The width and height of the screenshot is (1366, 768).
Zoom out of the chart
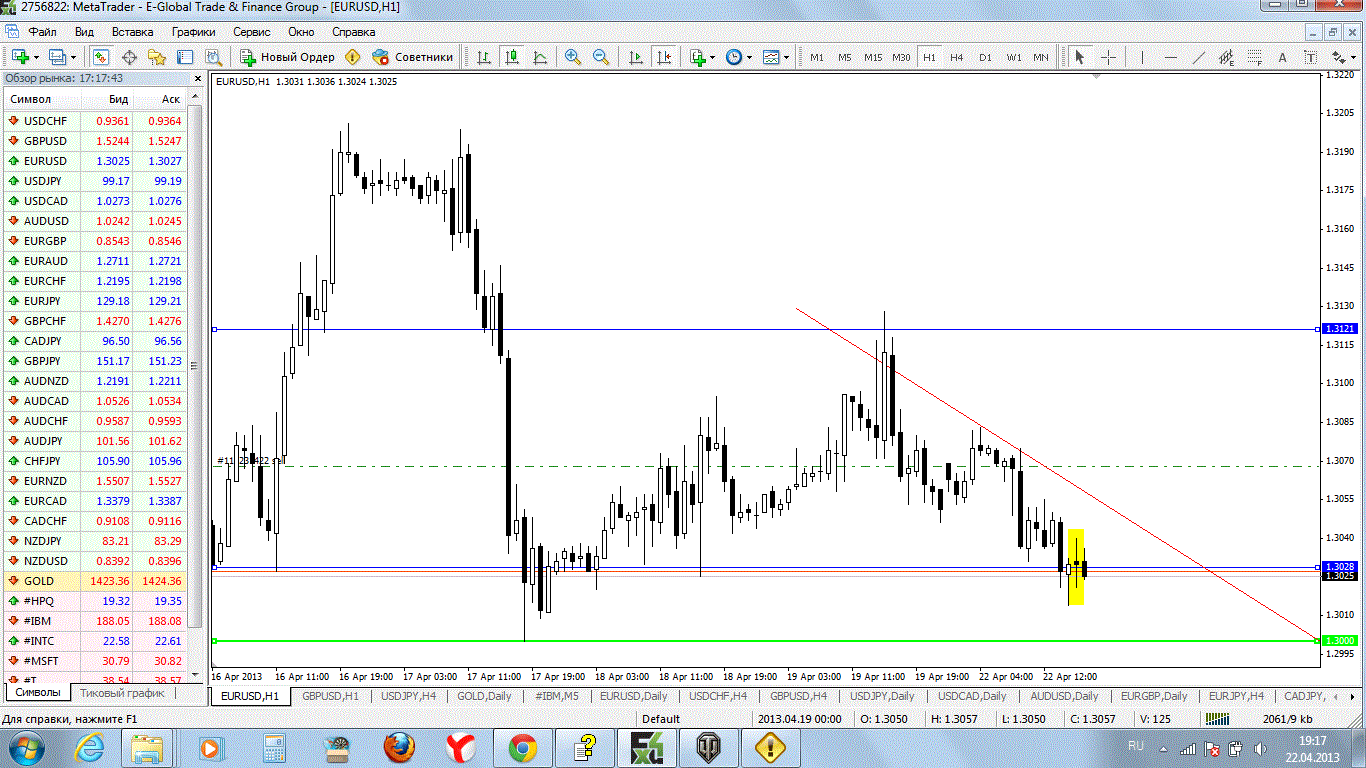click(x=601, y=57)
